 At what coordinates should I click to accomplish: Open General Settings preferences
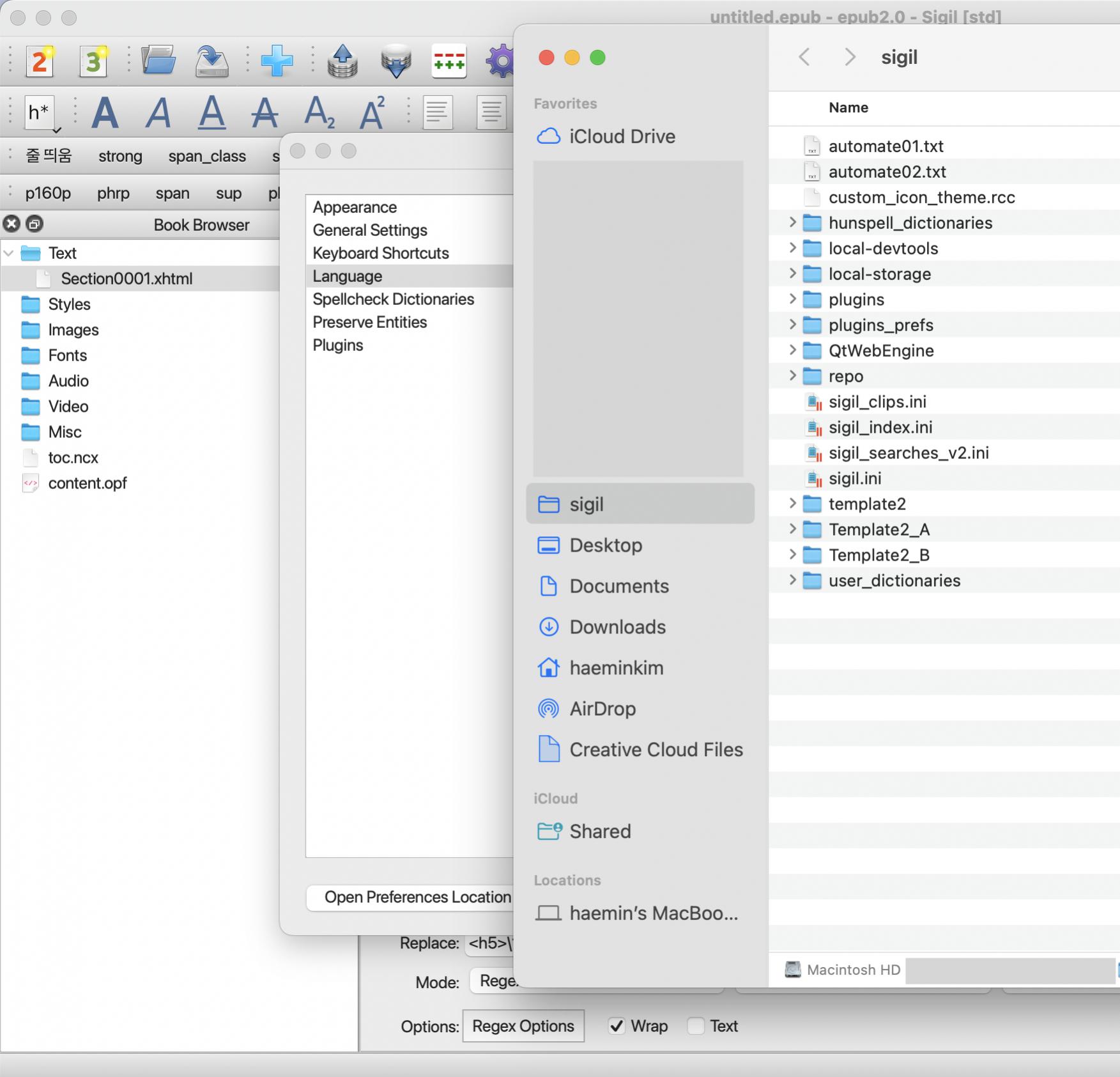[x=410, y=230]
